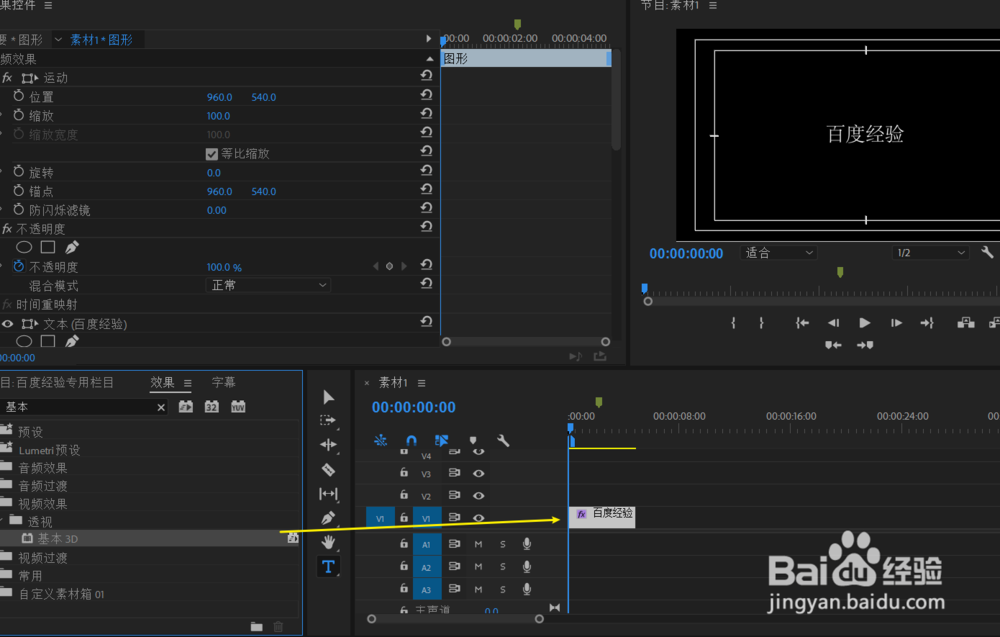Select the Slip tool
This screenshot has width=1000, height=637.
point(328,494)
